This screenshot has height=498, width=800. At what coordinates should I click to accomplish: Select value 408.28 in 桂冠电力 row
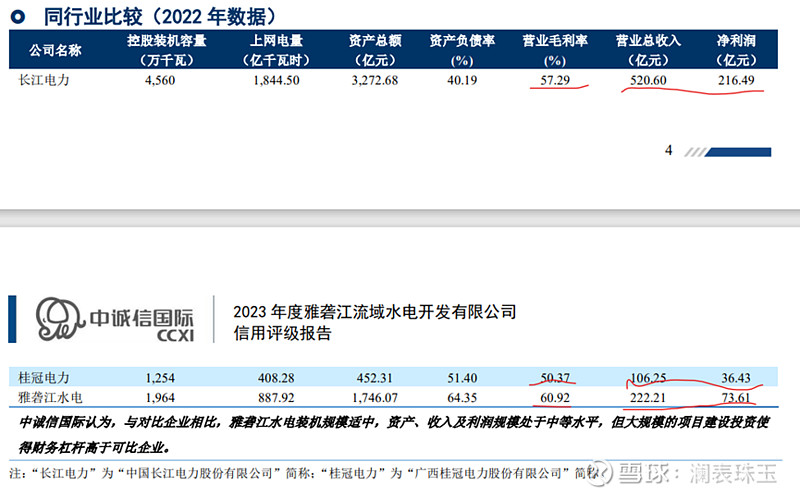coord(276,378)
